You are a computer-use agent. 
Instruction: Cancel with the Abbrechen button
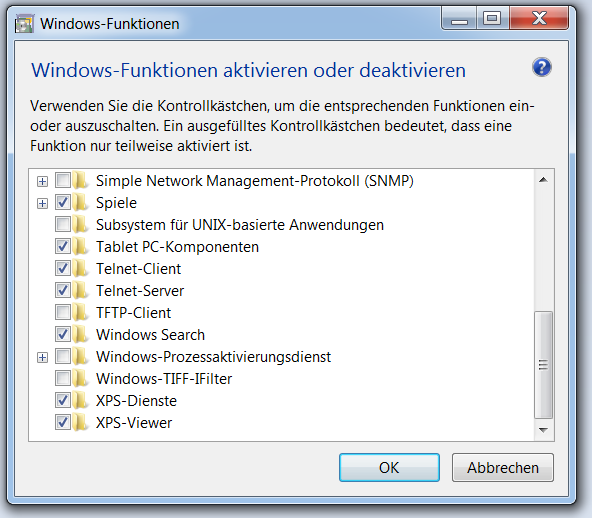point(503,467)
